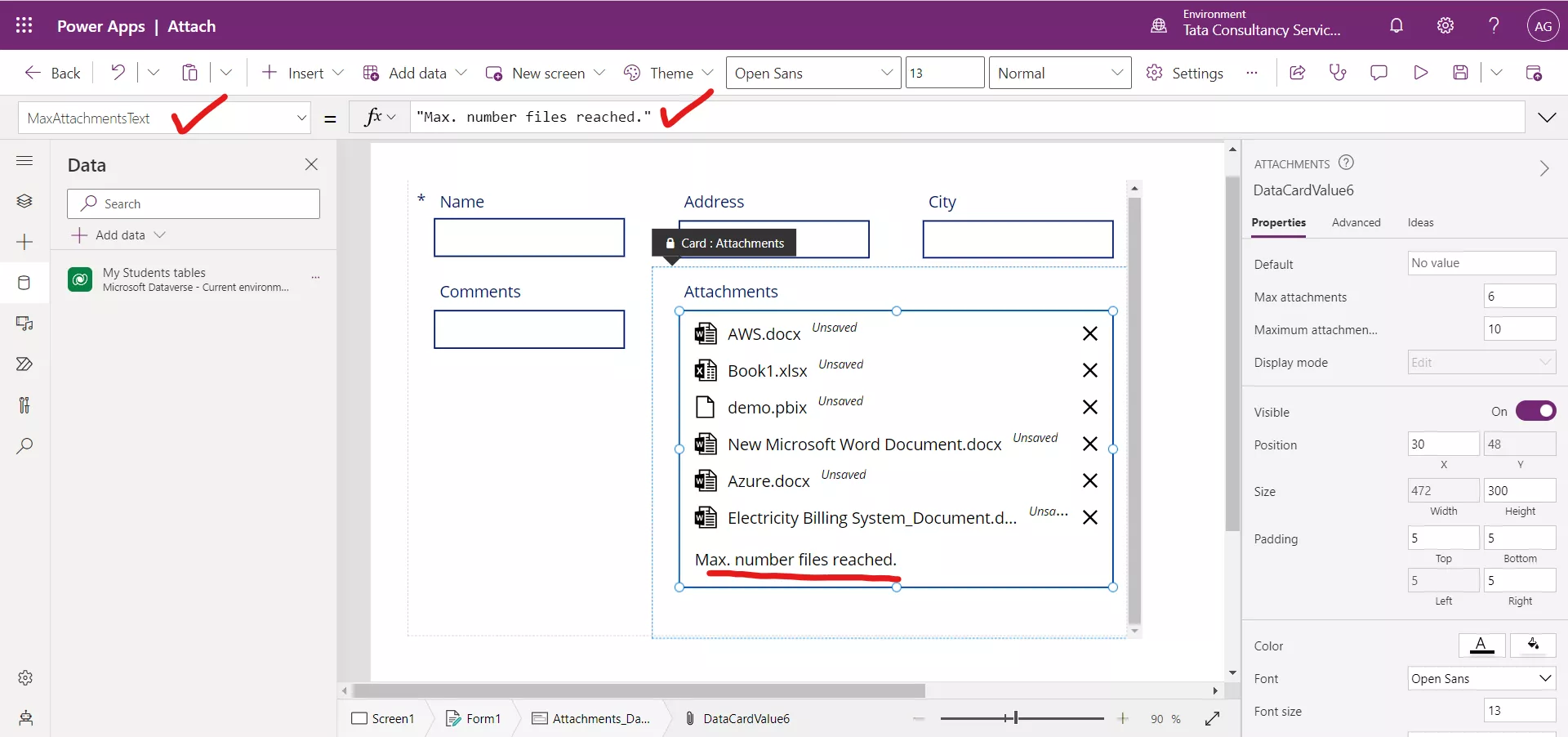Open the Tree view panel
This screenshot has width=1568, height=737.
coord(24,201)
